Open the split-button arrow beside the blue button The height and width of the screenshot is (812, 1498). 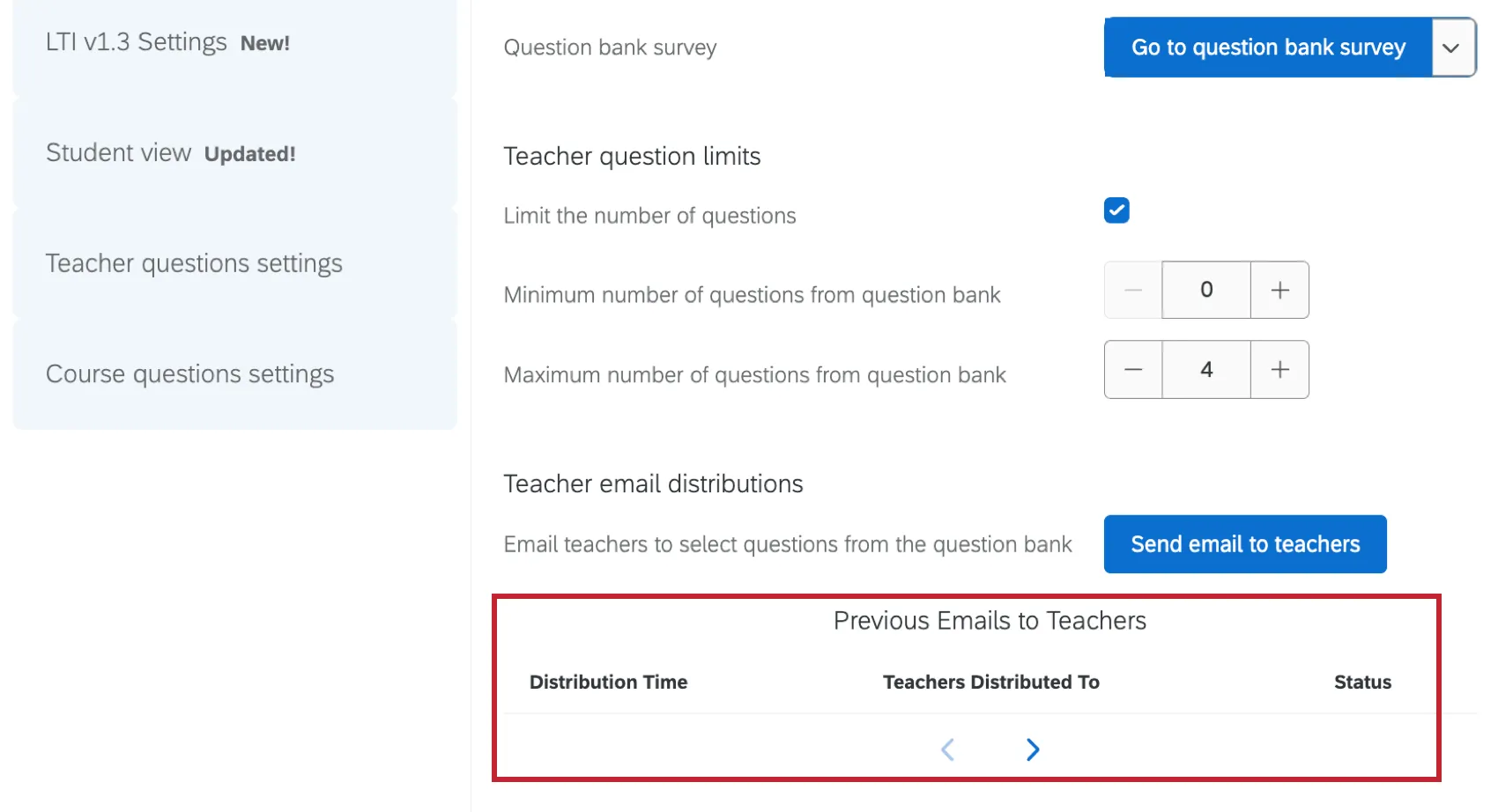pyautogui.click(x=1450, y=48)
